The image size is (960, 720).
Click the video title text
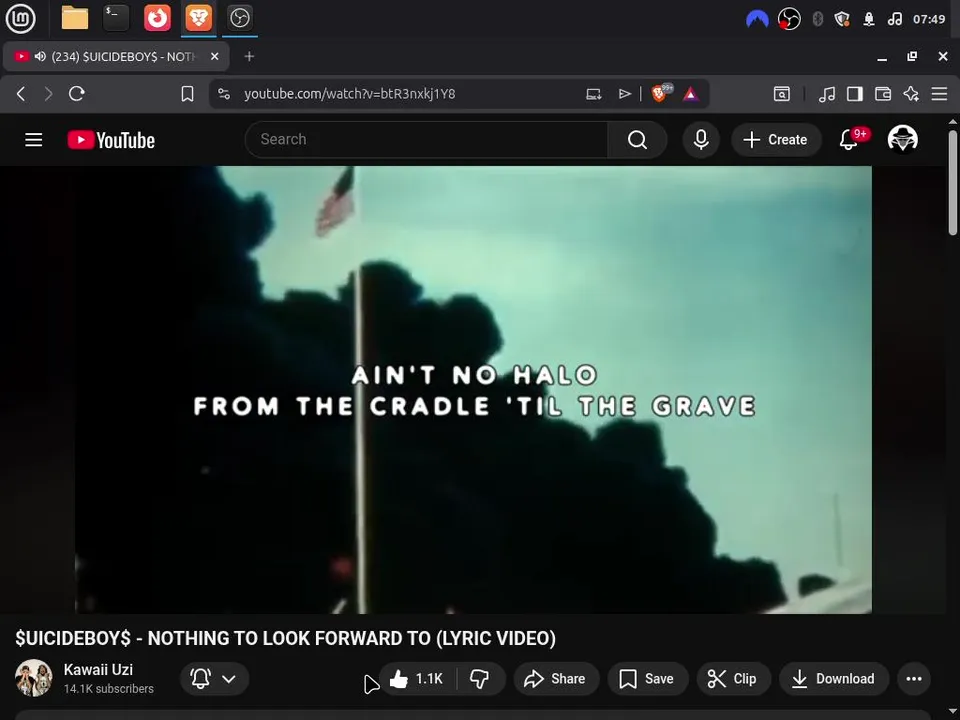(285, 638)
